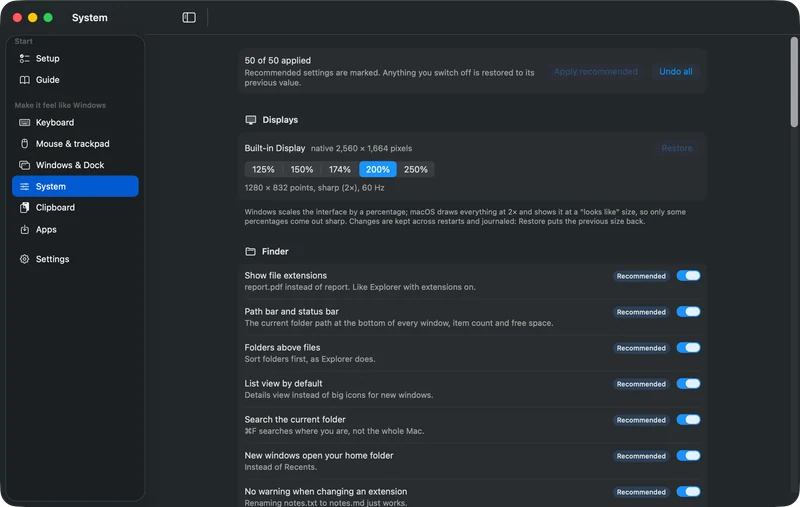Open the Guide page
This screenshot has width=800, height=507.
[x=75, y=80]
